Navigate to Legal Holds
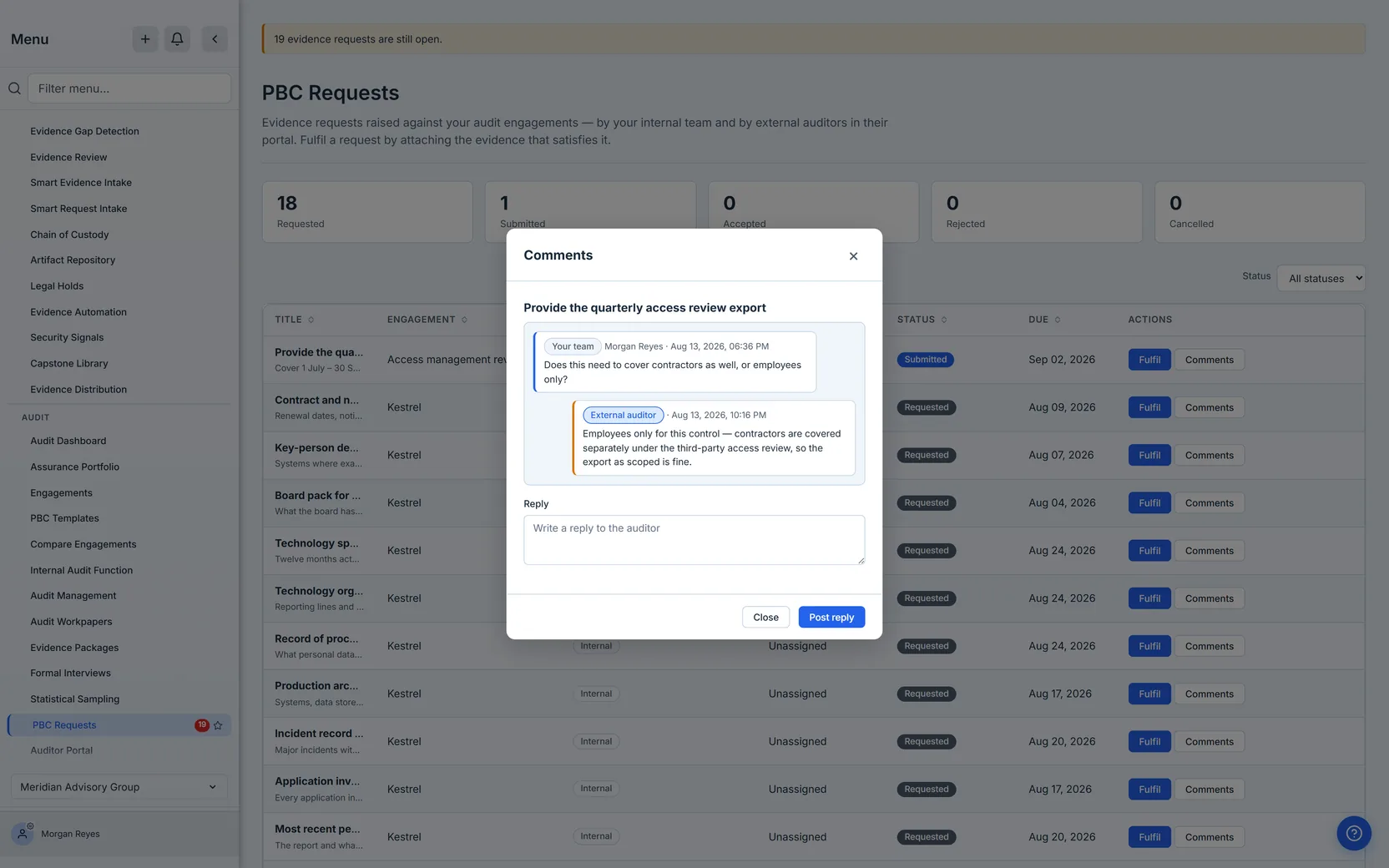Viewport: 1389px width, 868px height. 57,286
